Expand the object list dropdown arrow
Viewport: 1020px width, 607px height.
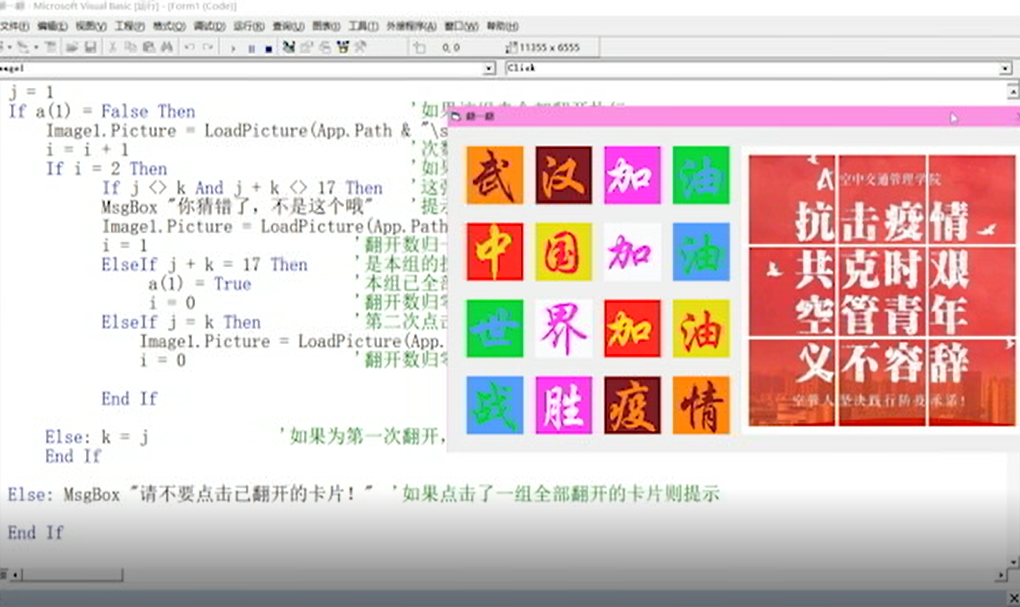[x=489, y=69]
